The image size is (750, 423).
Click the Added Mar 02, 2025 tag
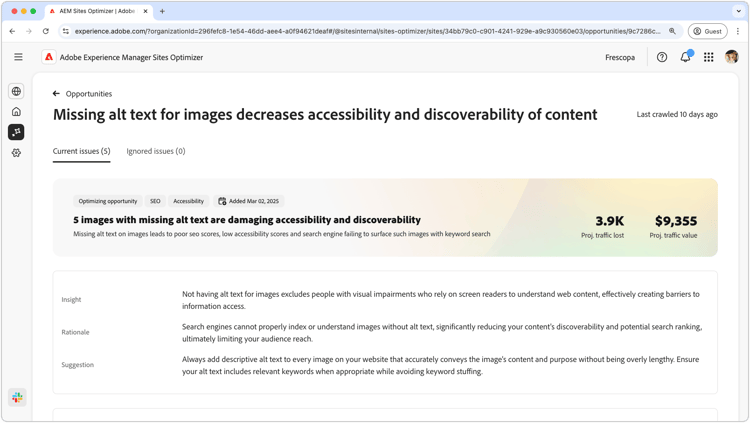249,201
